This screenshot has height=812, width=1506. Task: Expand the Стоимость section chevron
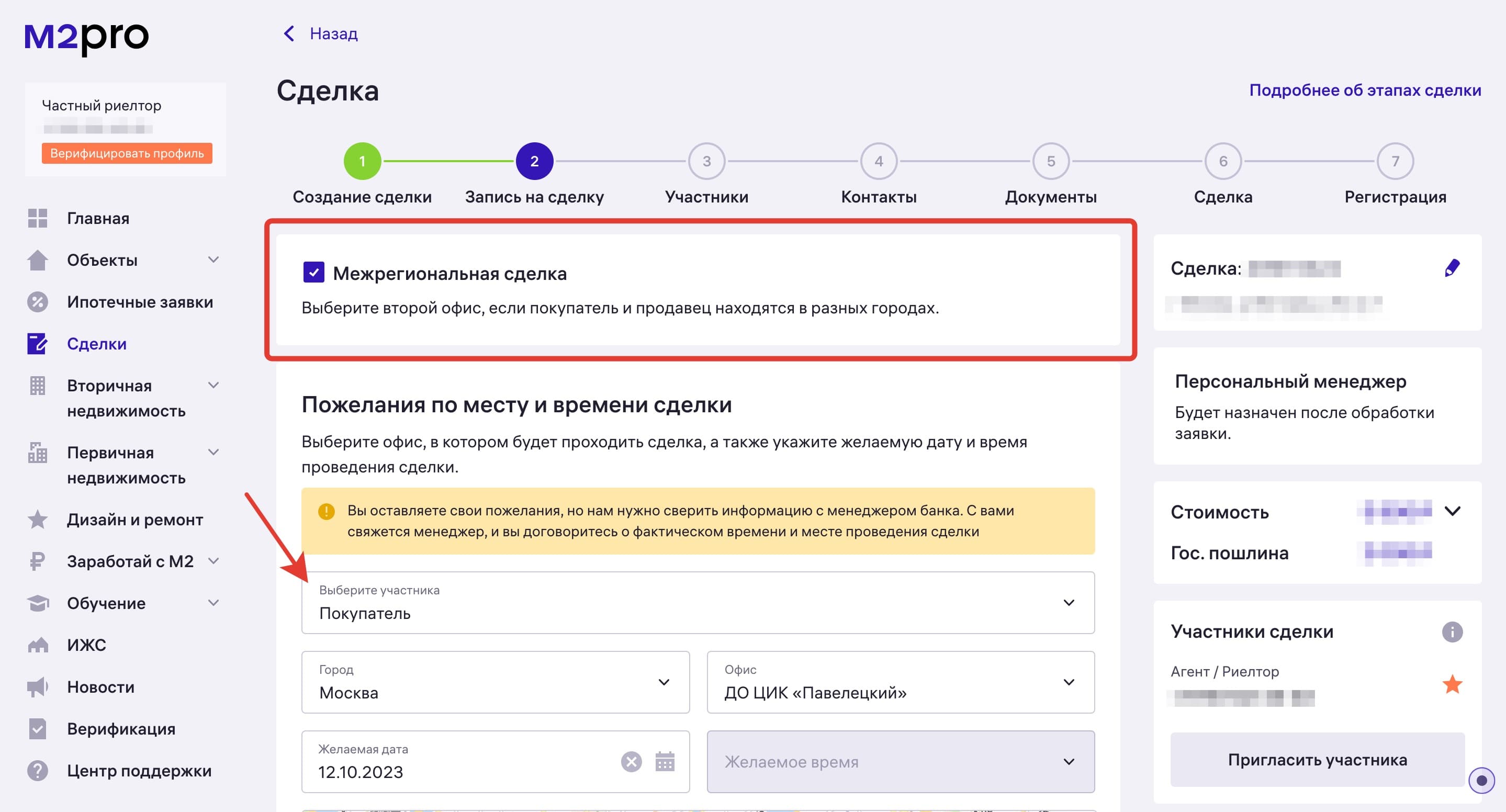click(x=1453, y=512)
